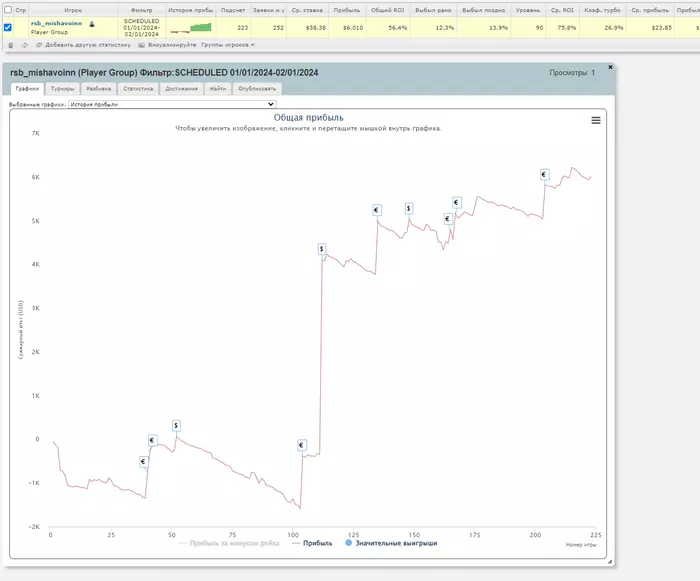The width and height of the screenshot is (700, 581).
Task: Click the 'Общая прибыль' chart title
Action: [x=308, y=117]
